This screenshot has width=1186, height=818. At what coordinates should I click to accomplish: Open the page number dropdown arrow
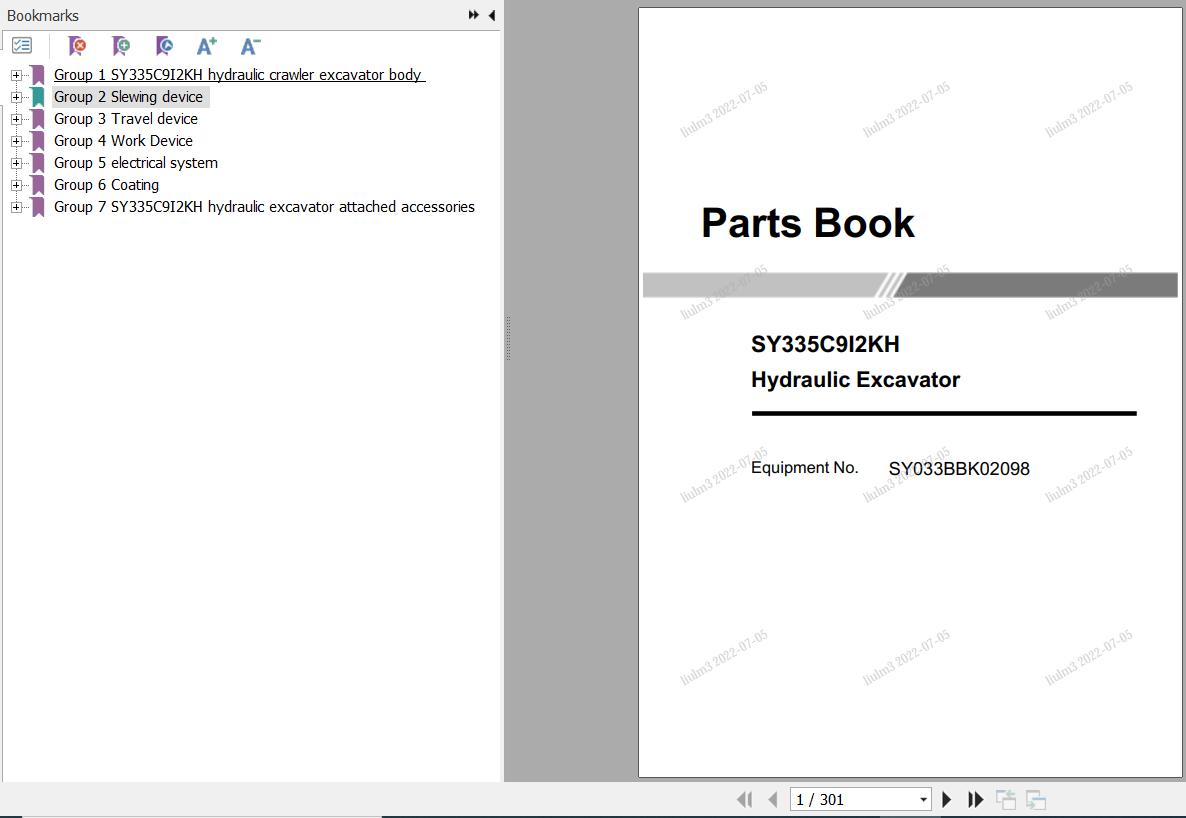(923, 800)
